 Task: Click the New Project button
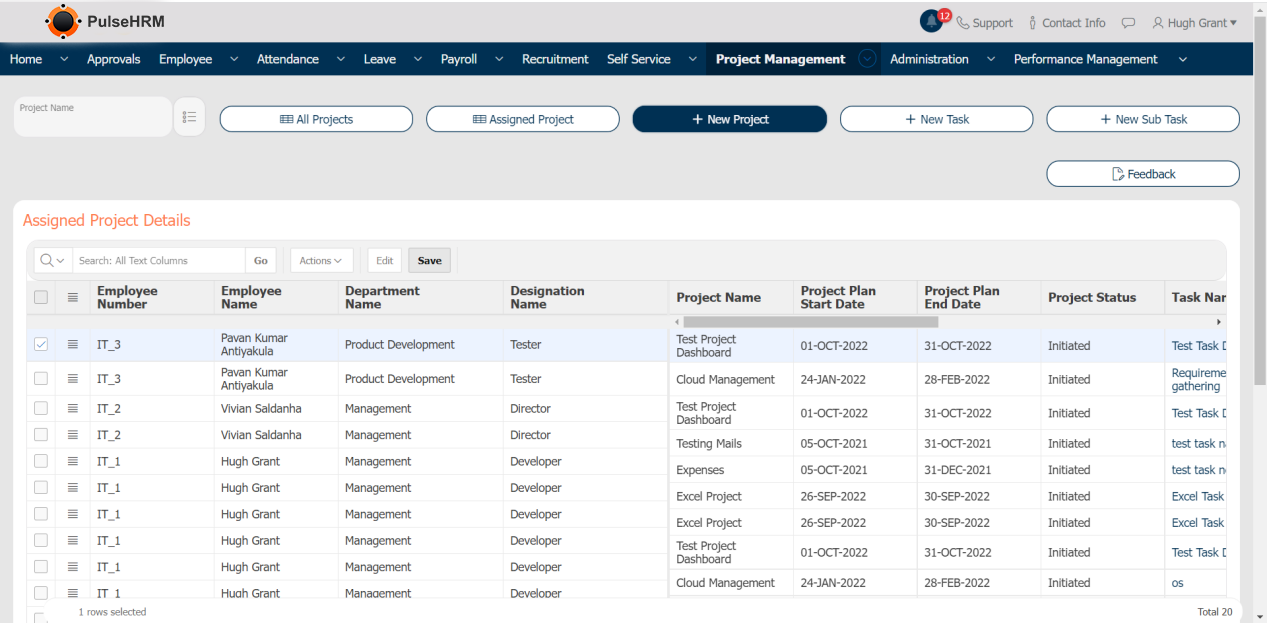coord(729,119)
